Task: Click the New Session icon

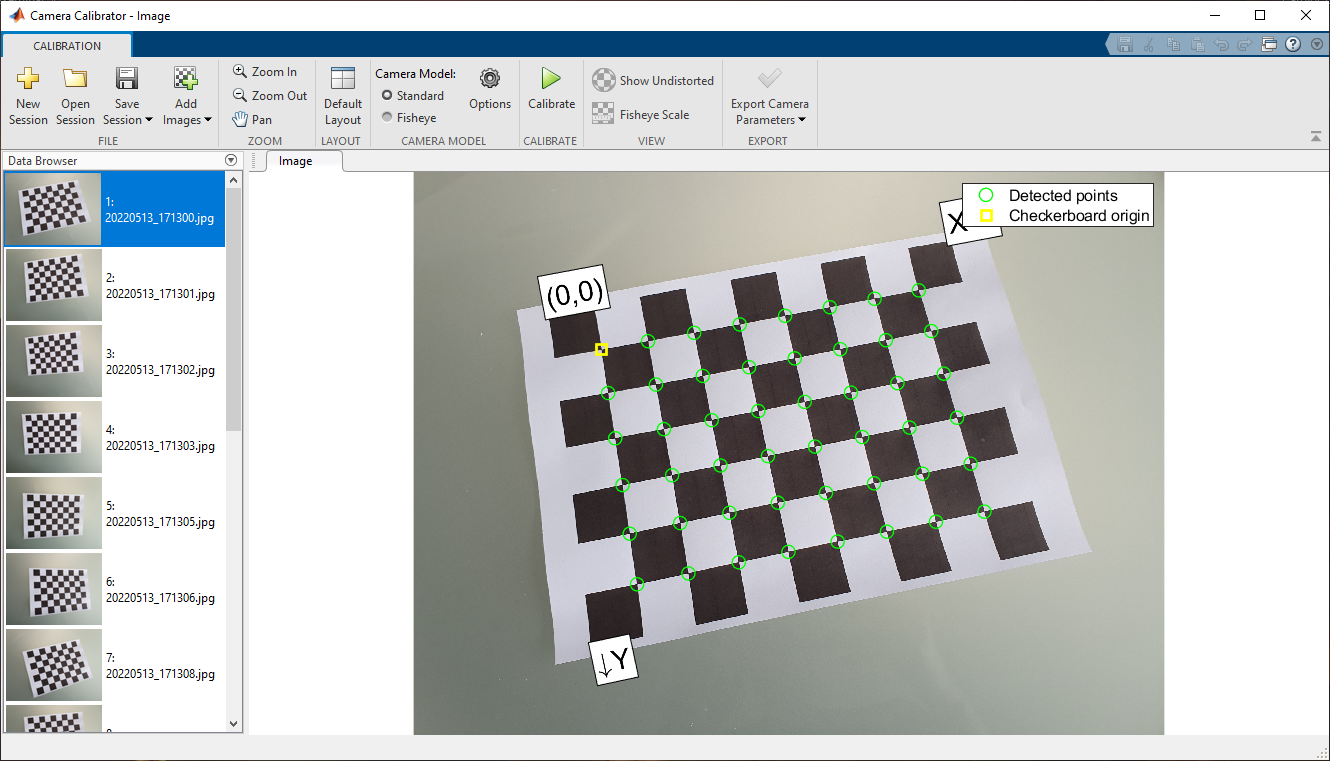Action: (28, 80)
